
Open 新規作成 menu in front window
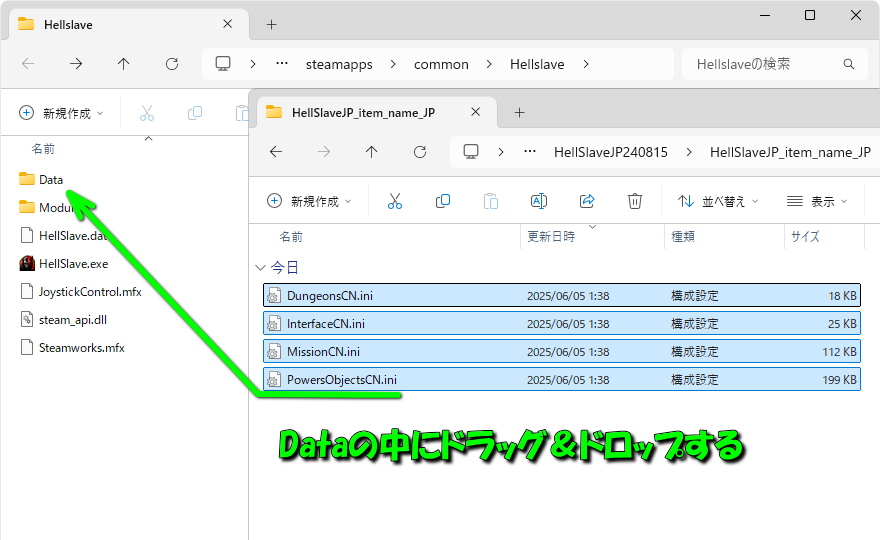coord(309,202)
